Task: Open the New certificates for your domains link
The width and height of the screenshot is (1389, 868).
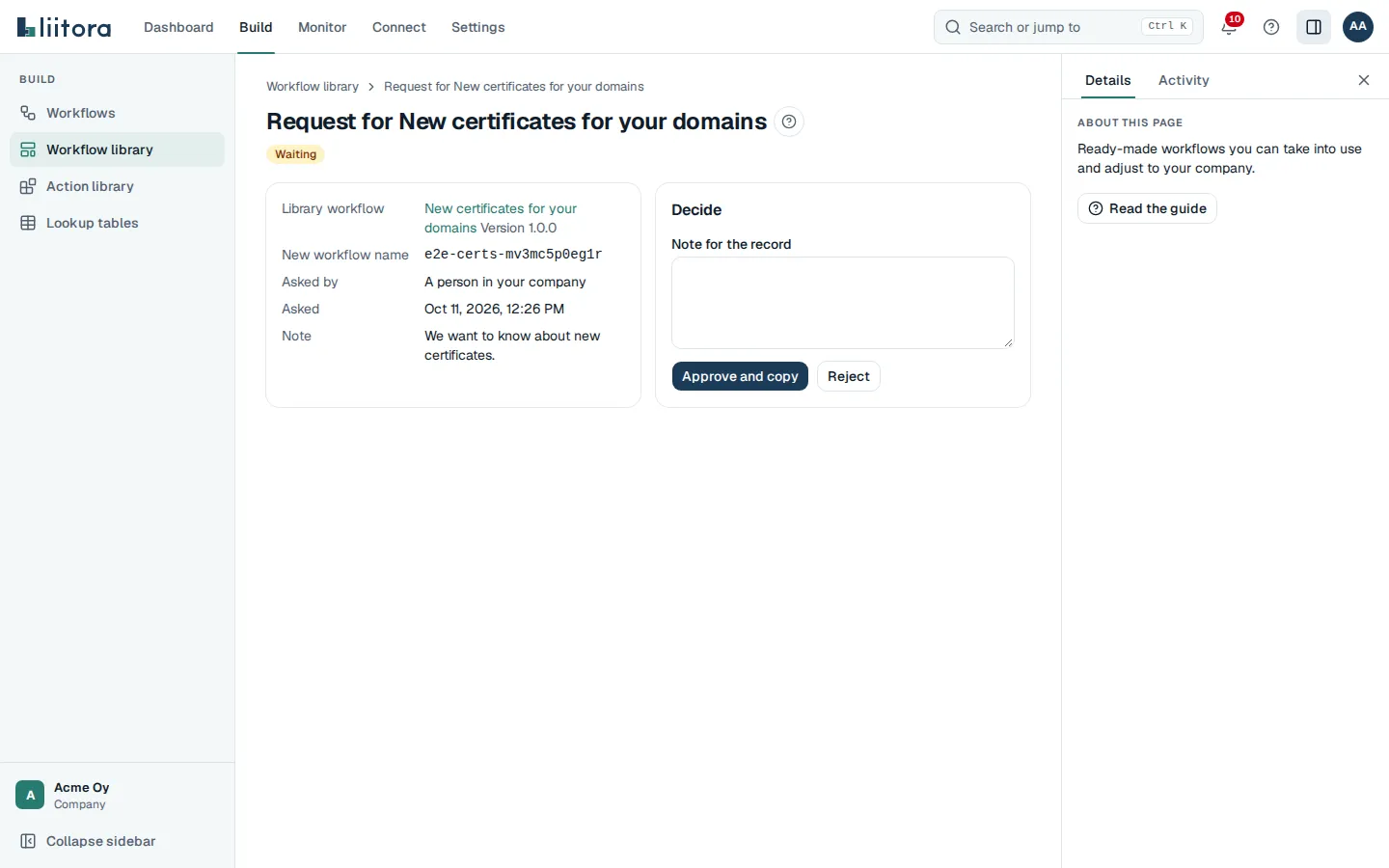Action: tap(501, 218)
